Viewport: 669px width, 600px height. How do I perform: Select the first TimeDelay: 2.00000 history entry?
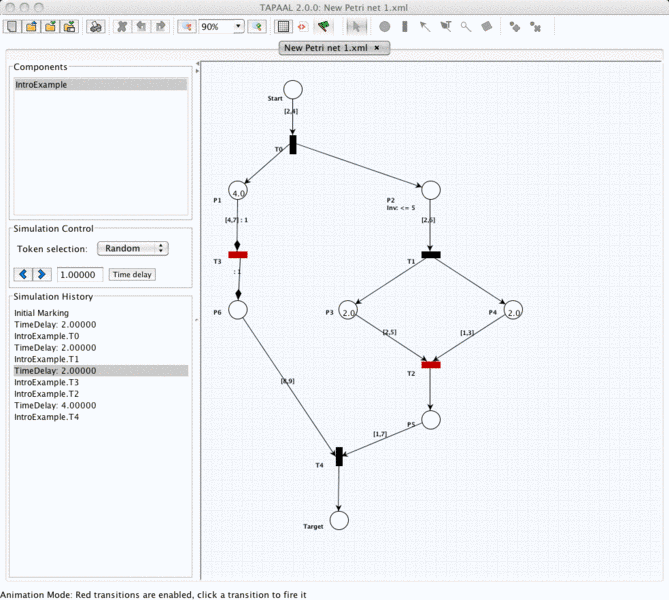[101, 324]
